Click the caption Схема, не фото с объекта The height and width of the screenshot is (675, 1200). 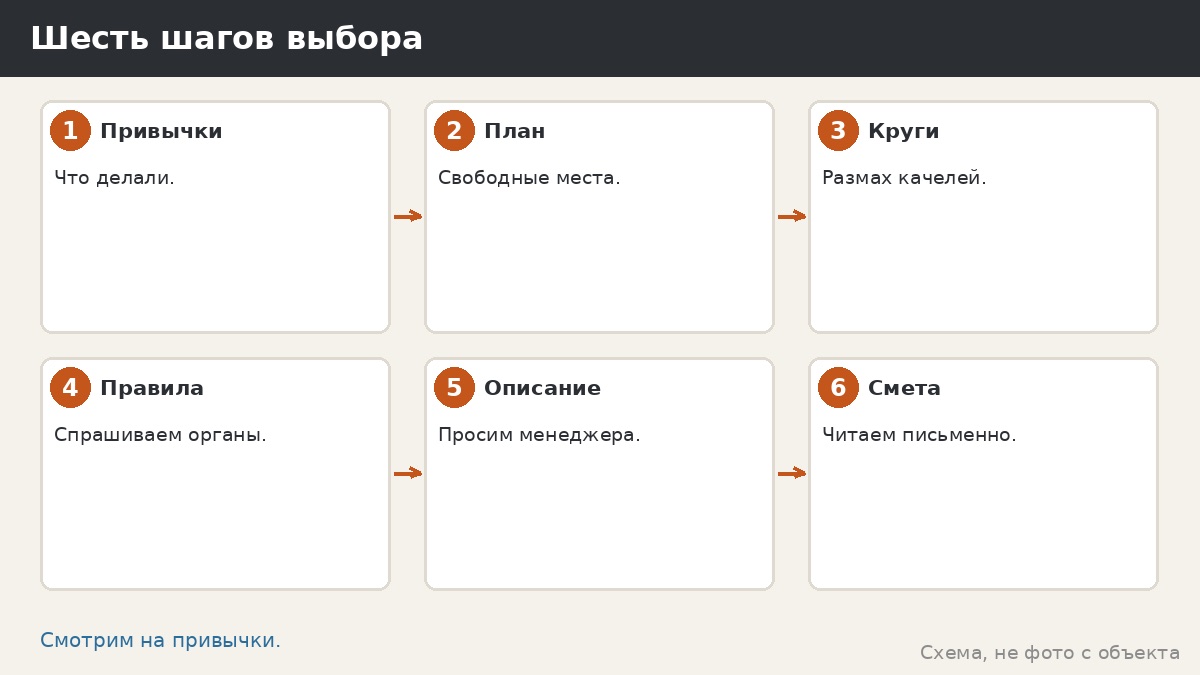[1050, 653]
